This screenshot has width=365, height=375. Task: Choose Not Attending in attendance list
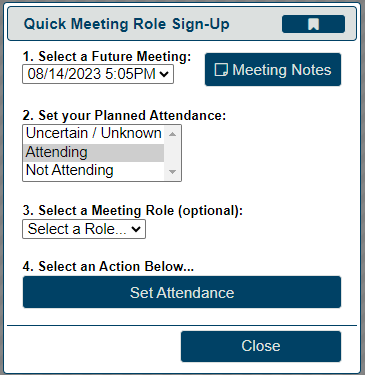point(93,170)
